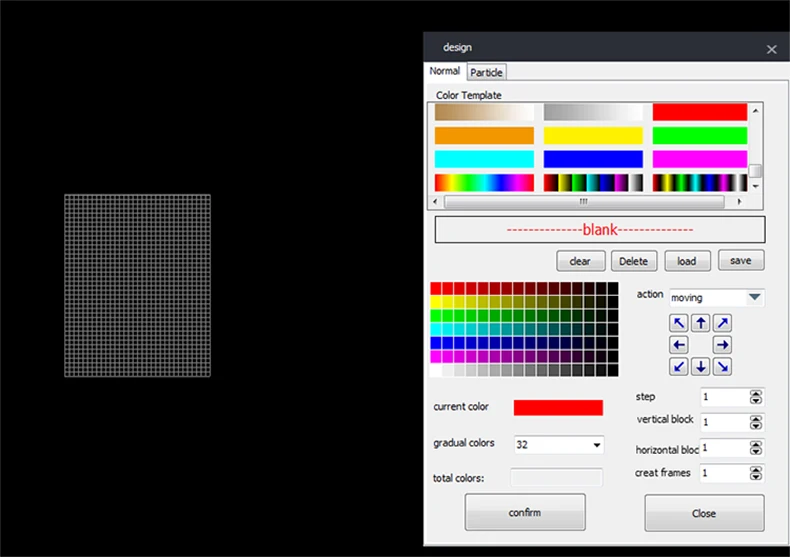This screenshot has width=790, height=557.
Task: Select the smooth rainbow gradient template
Action: point(484,183)
